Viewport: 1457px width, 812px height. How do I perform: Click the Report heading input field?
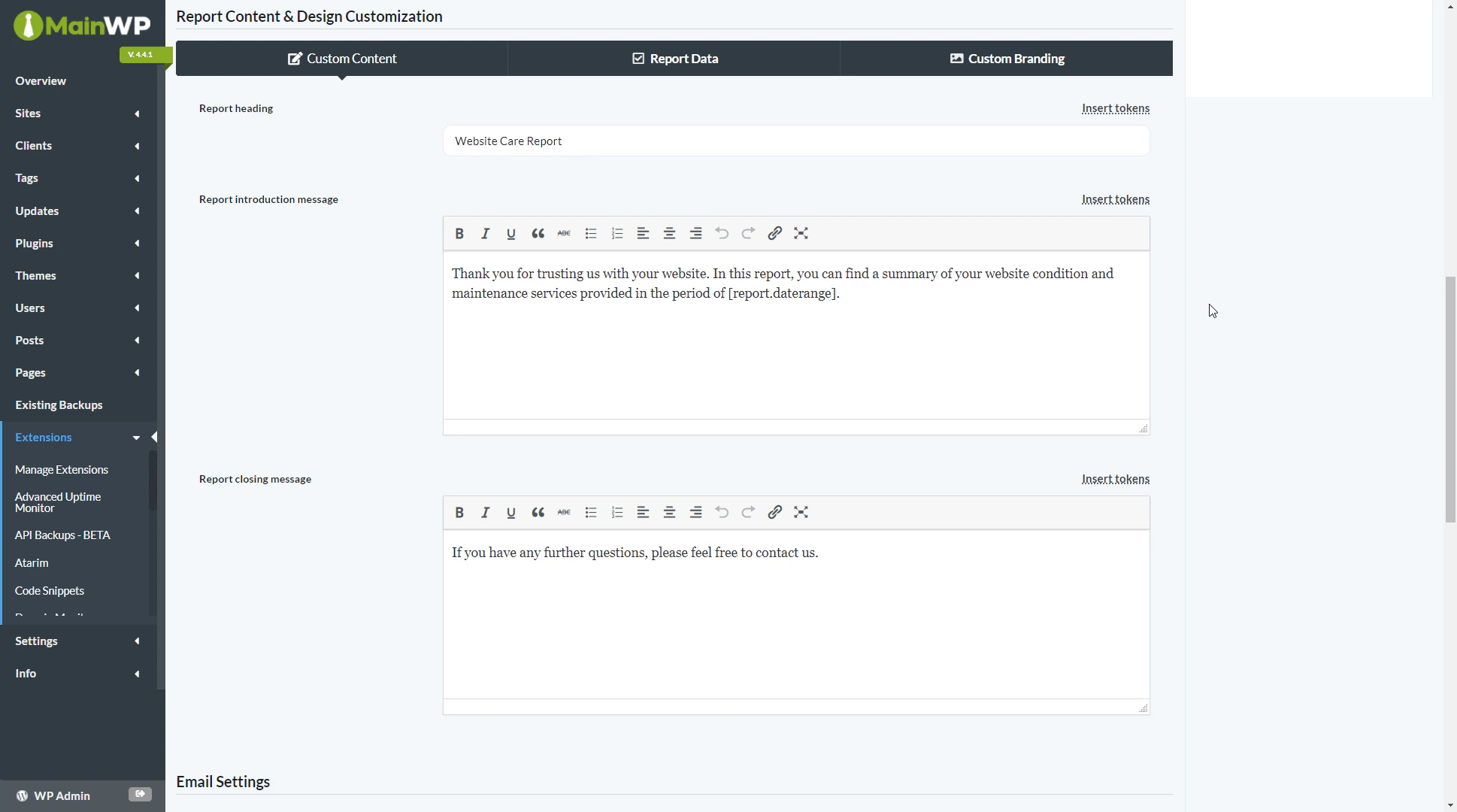point(796,141)
